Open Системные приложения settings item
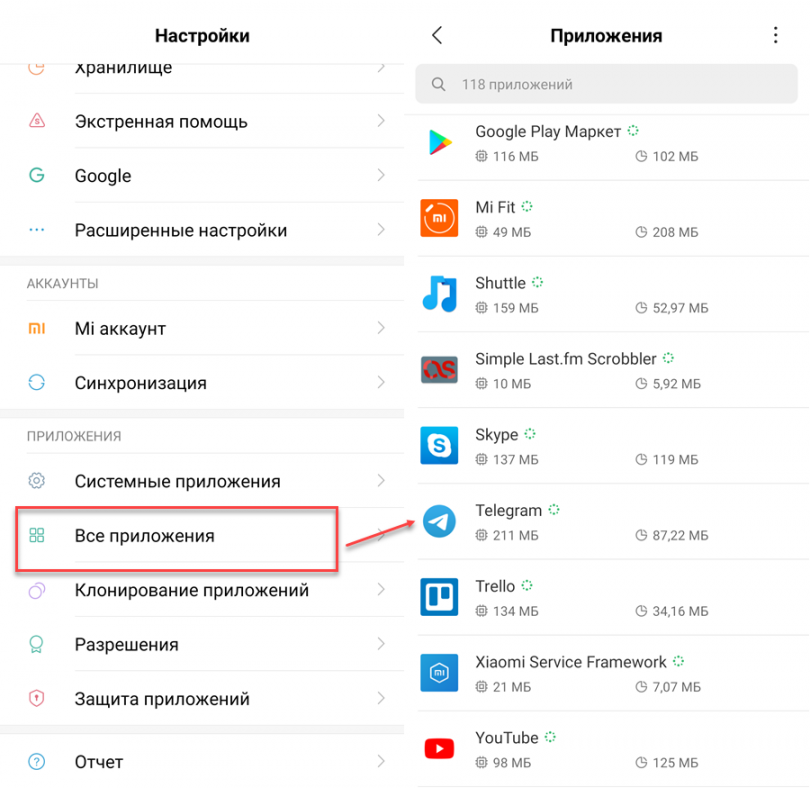 (x=202, y=481)
